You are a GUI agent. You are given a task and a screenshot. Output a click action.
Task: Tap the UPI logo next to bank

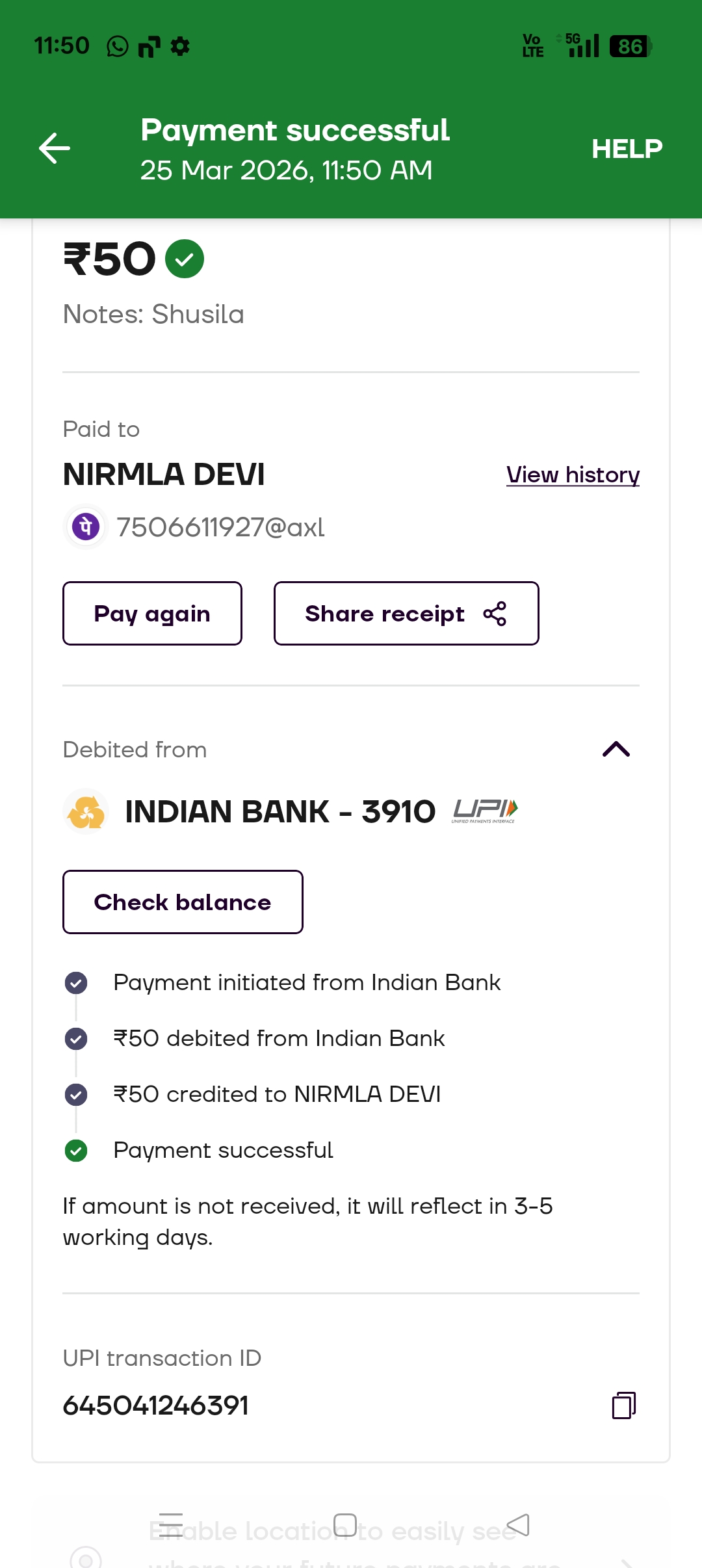485,811
